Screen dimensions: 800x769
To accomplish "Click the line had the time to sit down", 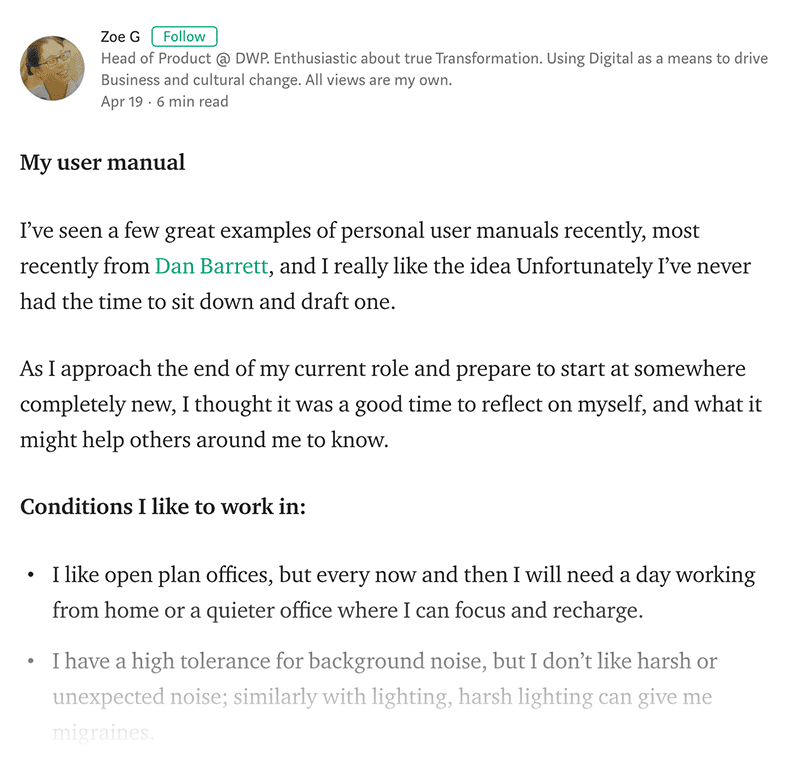I will tap(208, 302).
